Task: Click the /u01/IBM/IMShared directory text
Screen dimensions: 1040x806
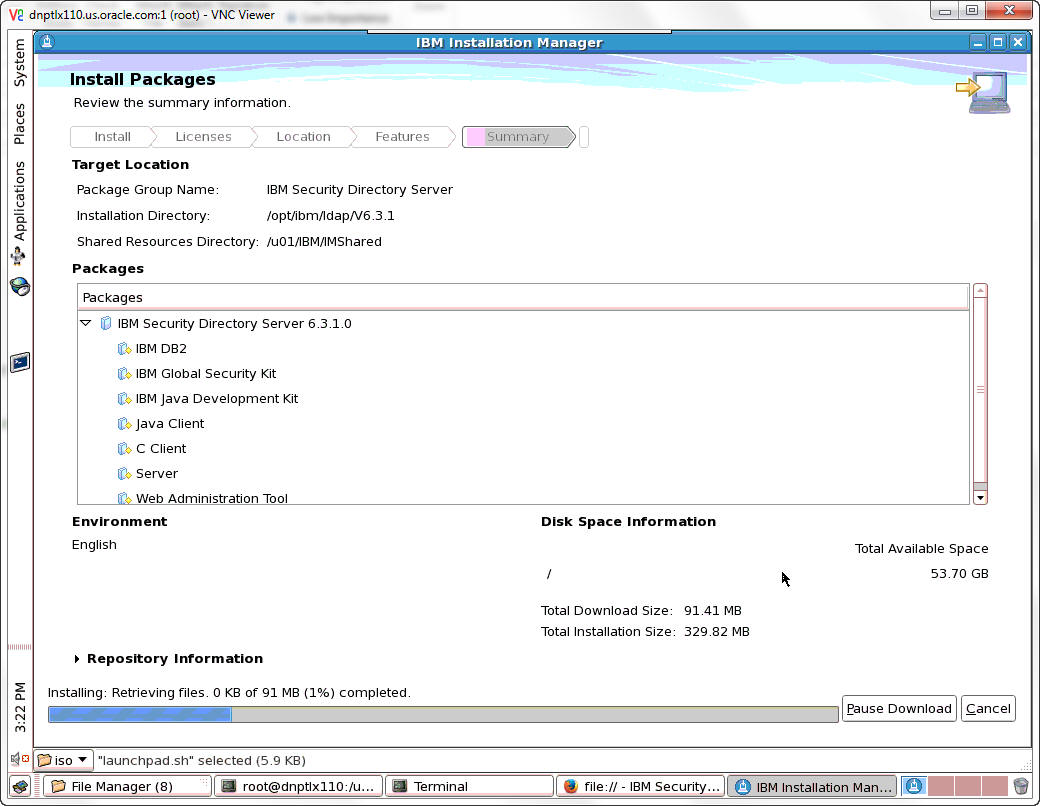Action: 324,241
